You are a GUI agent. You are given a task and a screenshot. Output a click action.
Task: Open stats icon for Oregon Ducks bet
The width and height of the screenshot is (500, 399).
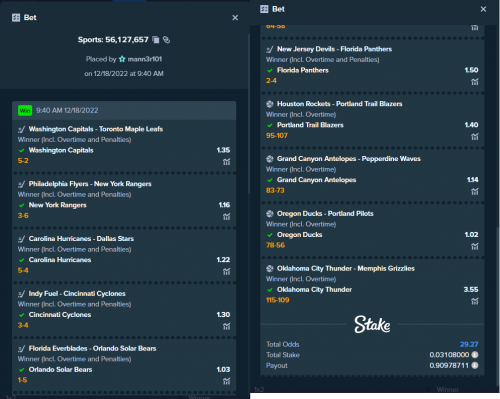[475, 246]
